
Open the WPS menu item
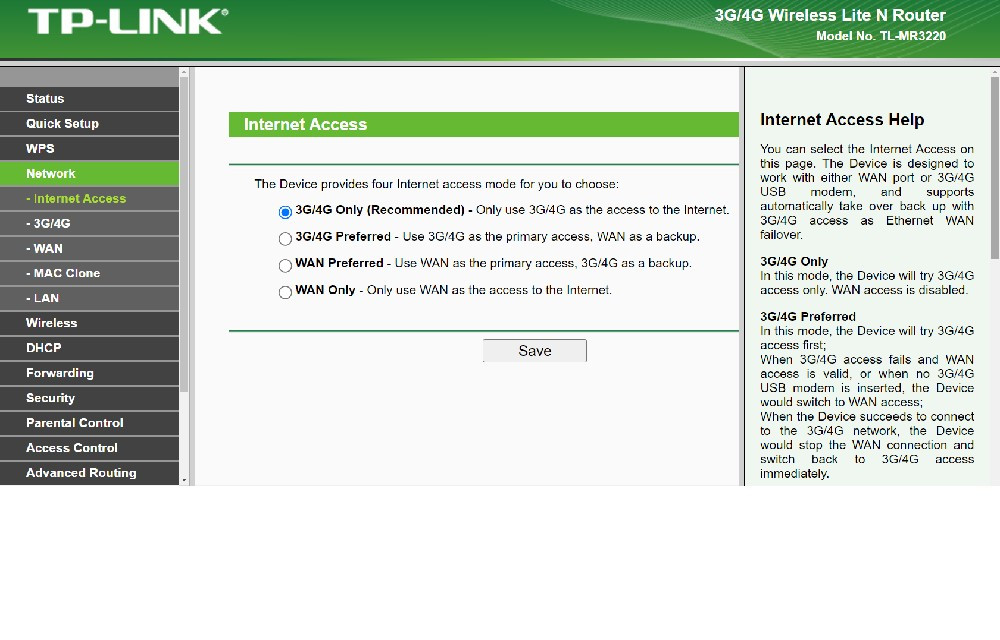[40, 149]
